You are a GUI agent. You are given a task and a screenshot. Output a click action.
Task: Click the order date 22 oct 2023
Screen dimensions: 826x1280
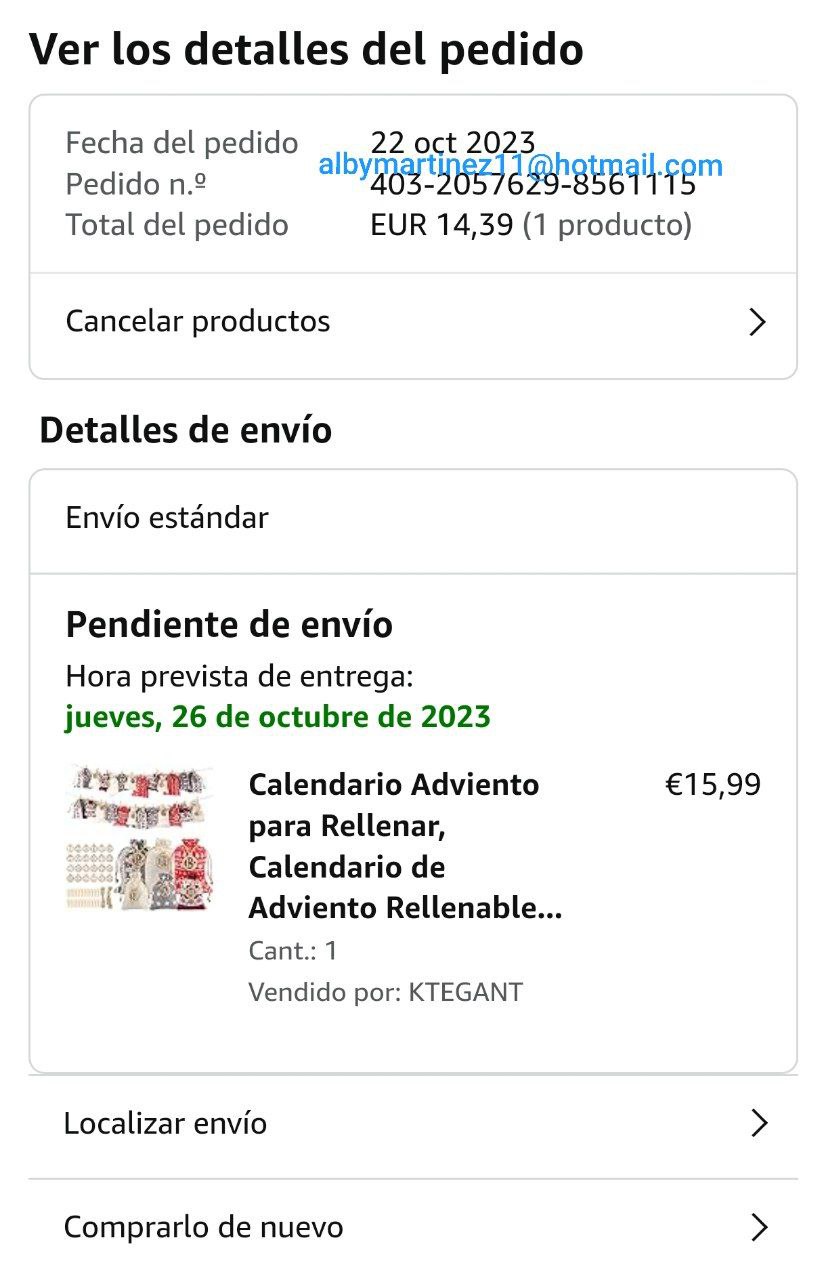click(452, 142)
